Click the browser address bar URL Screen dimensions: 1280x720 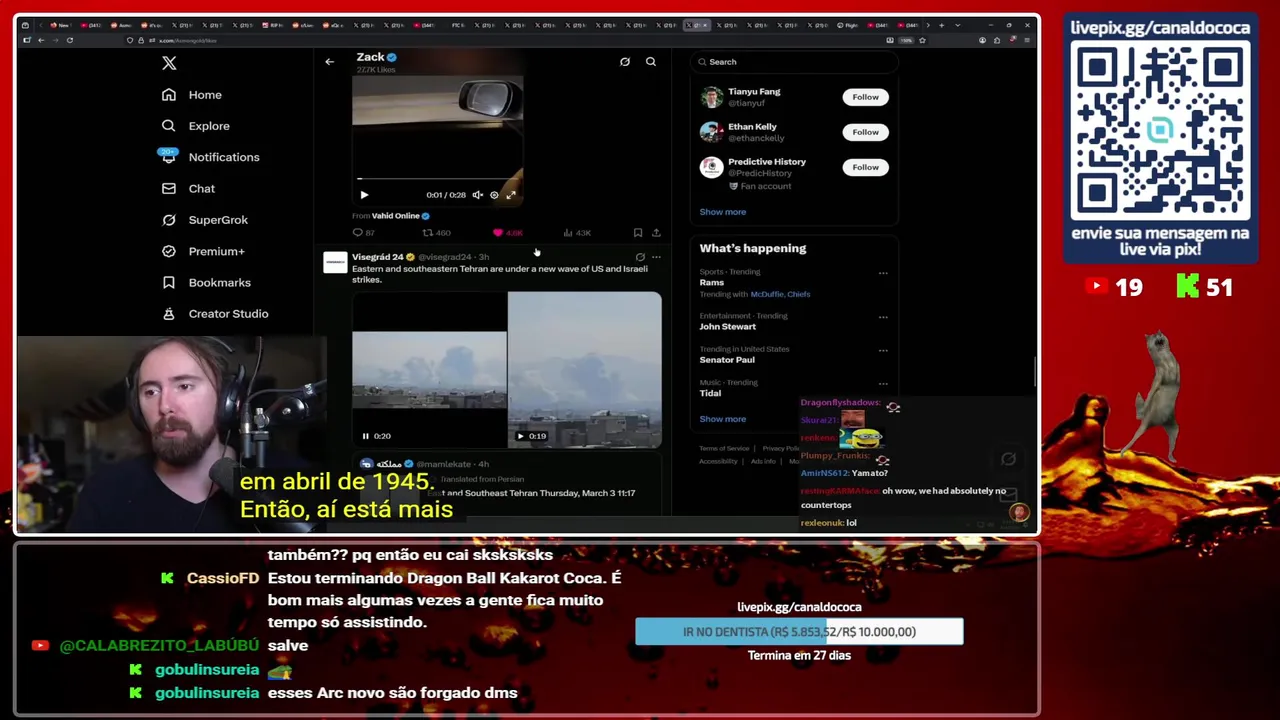(187, 40)
